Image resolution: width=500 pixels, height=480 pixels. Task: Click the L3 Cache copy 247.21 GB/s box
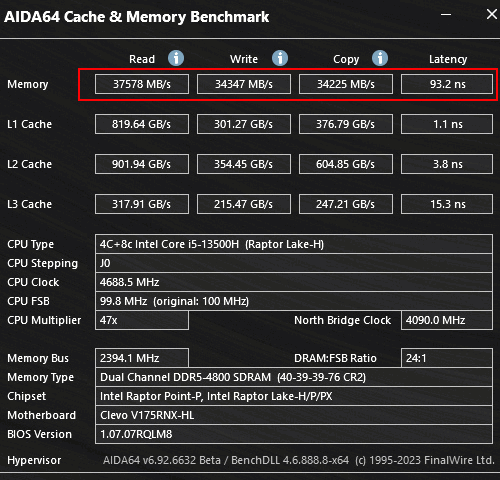[346, 204]
